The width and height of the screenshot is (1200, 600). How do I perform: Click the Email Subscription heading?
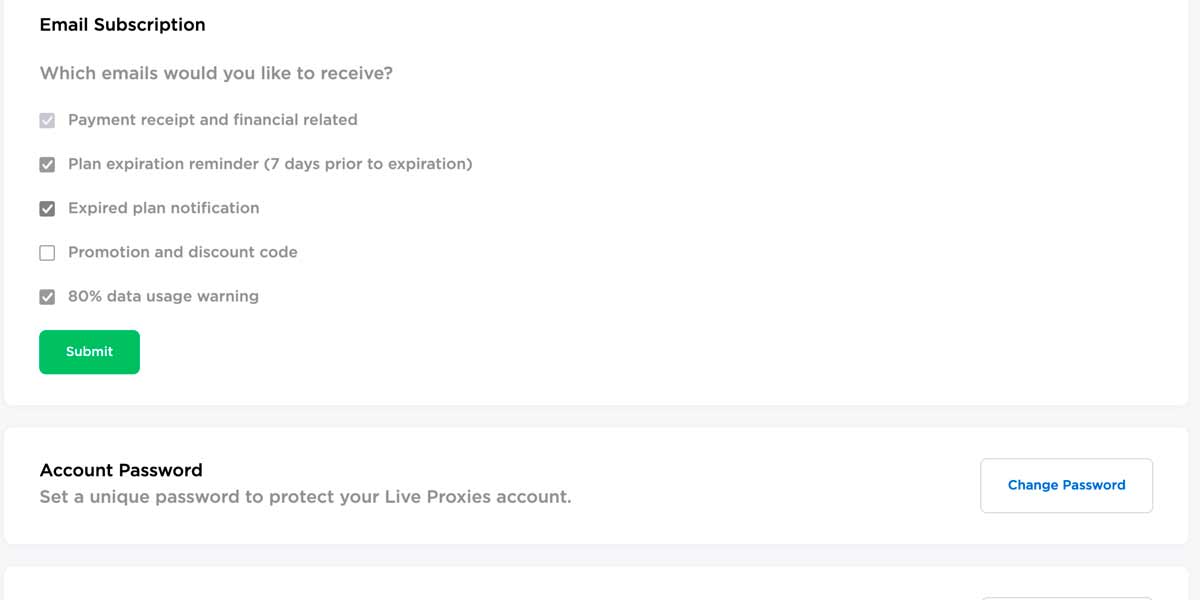coord(122,25)
